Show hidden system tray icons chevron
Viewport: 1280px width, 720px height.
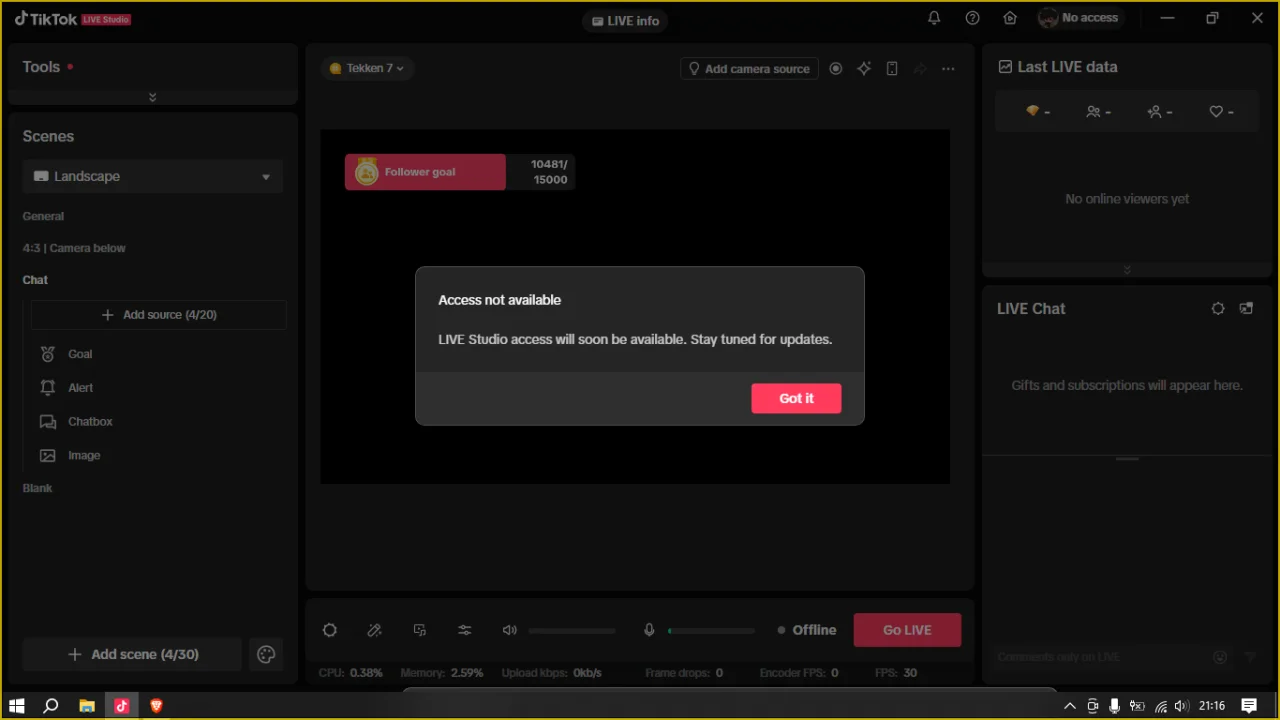tap(1070, 706)
